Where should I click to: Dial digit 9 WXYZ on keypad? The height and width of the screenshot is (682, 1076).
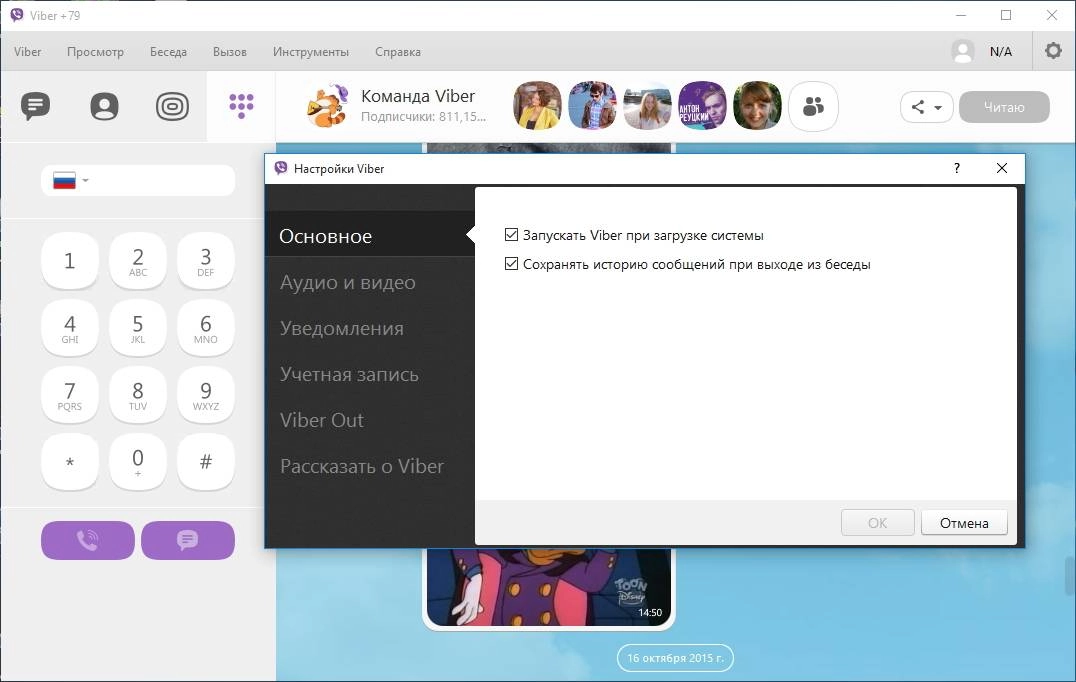tap(206, 395)
